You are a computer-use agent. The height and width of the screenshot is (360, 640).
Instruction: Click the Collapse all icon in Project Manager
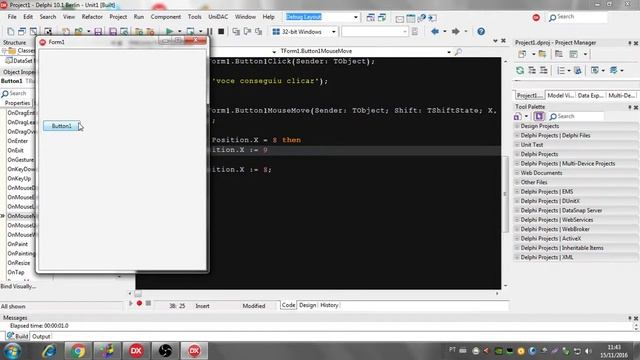tap(543, 70)
